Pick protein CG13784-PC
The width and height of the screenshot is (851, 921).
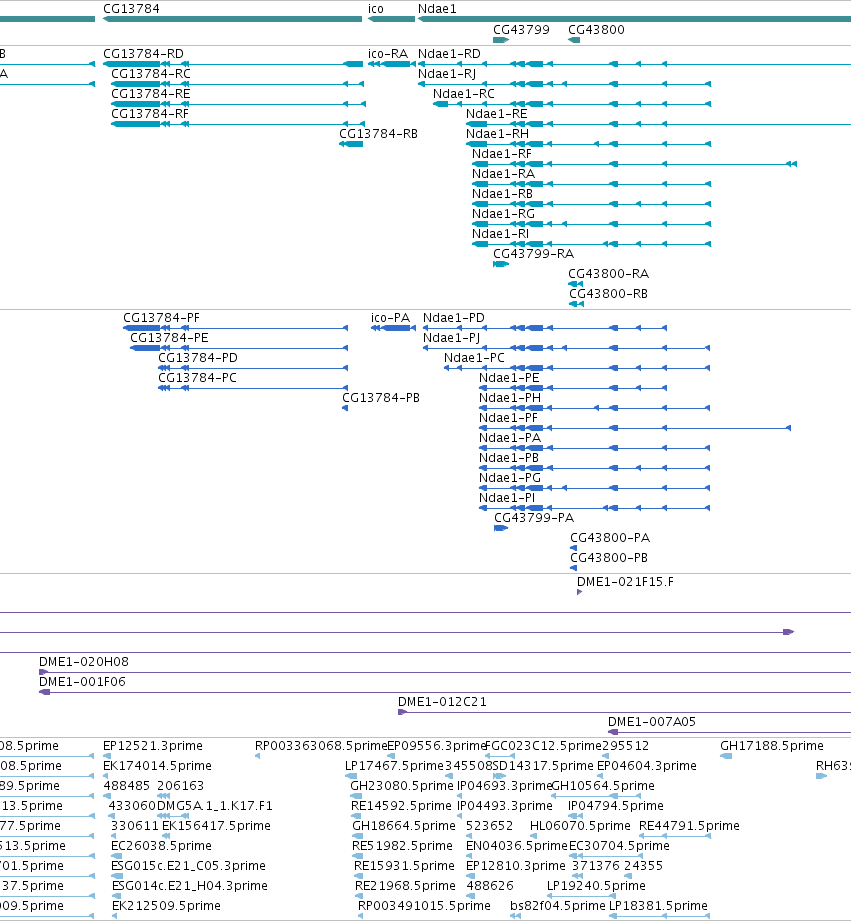pyautogui.click(x=253, y=388)
